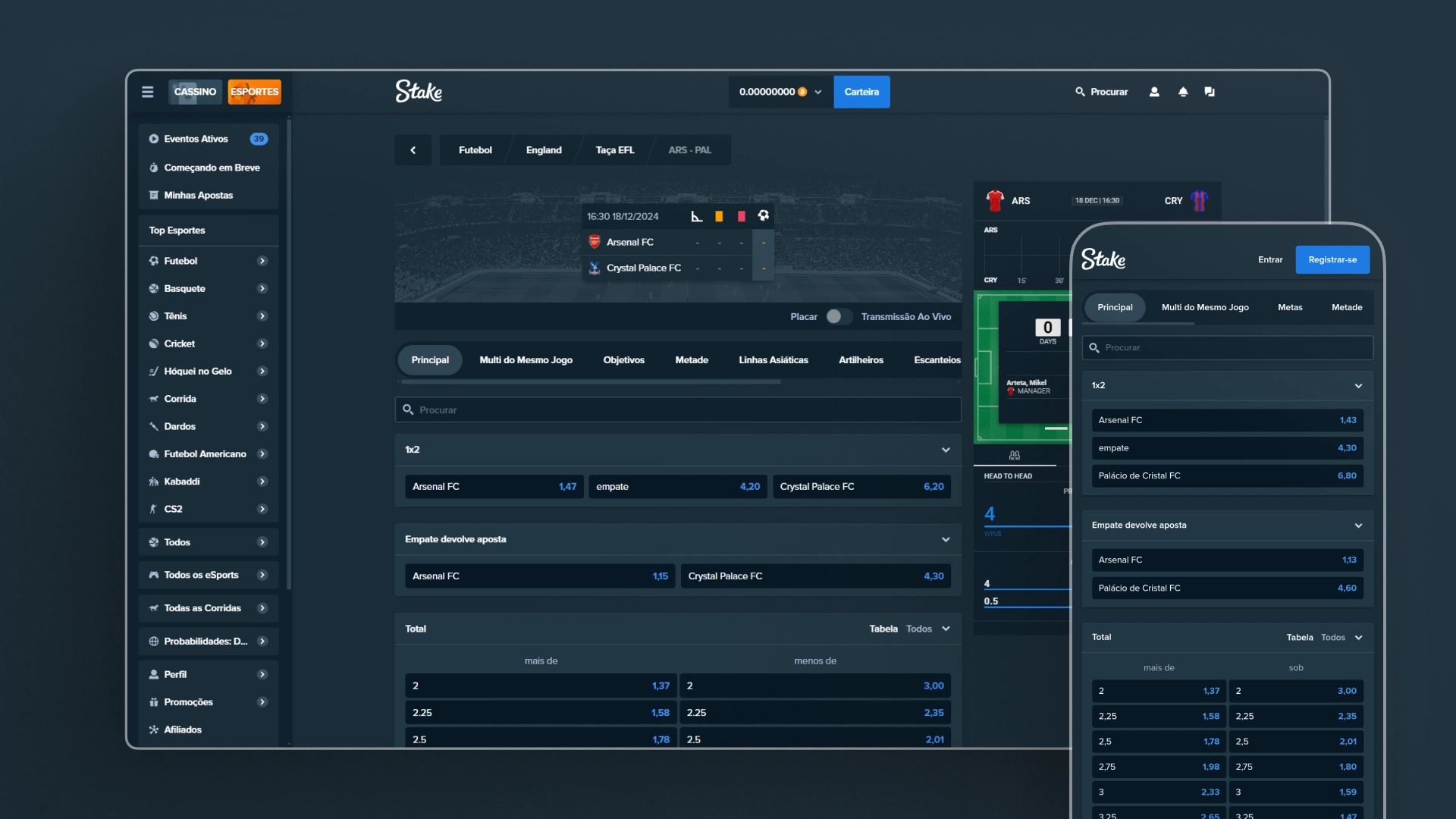1456x819 pixels.
Task: Open the user profile icon
Action: [1154, 92]
